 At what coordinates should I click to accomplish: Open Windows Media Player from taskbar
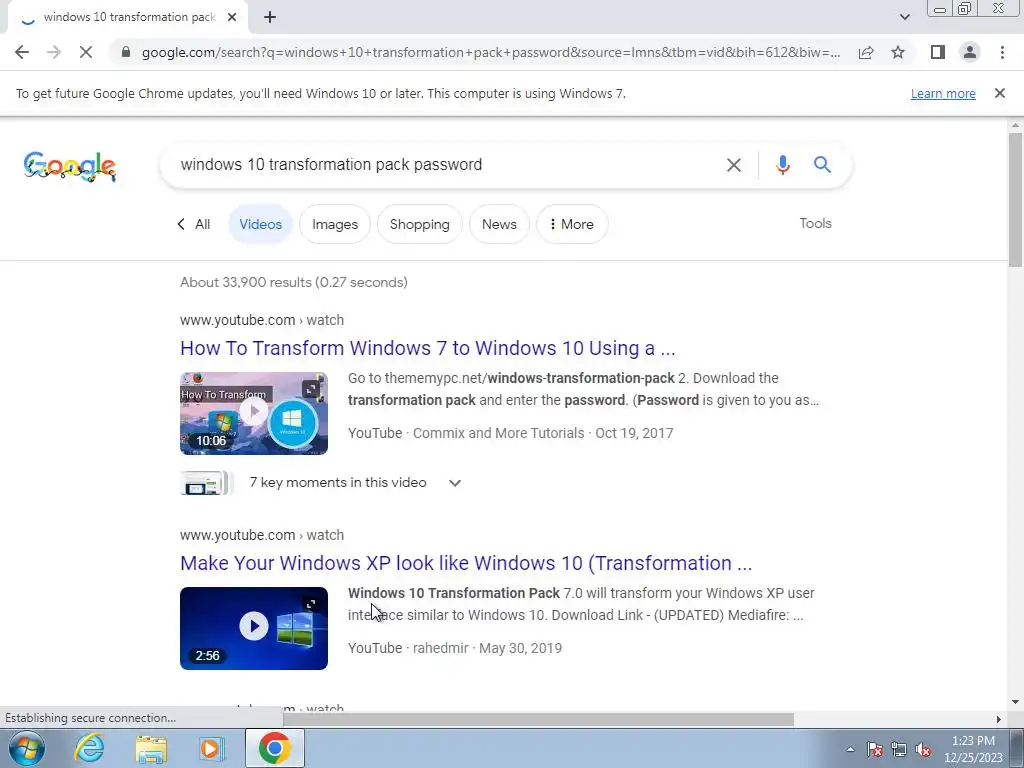tap(212, 748)
